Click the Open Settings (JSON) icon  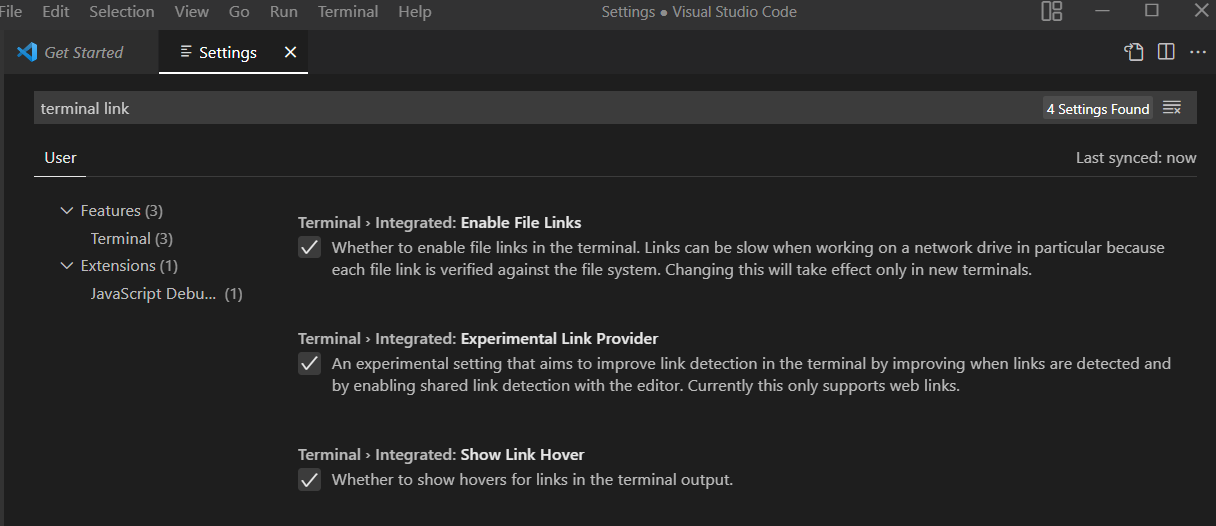tap(1134, 52)
